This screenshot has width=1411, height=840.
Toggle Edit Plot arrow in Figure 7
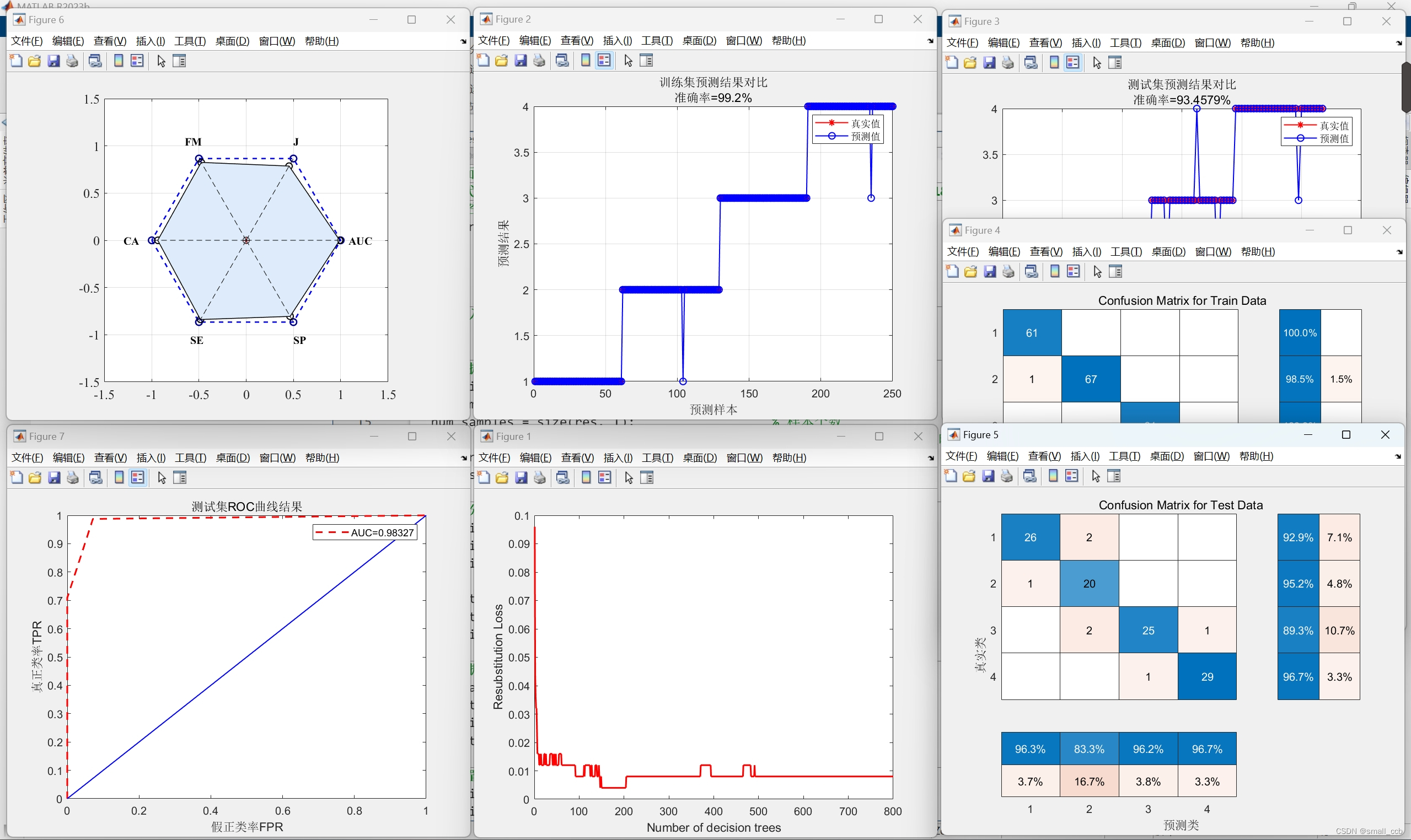(162, 478)
